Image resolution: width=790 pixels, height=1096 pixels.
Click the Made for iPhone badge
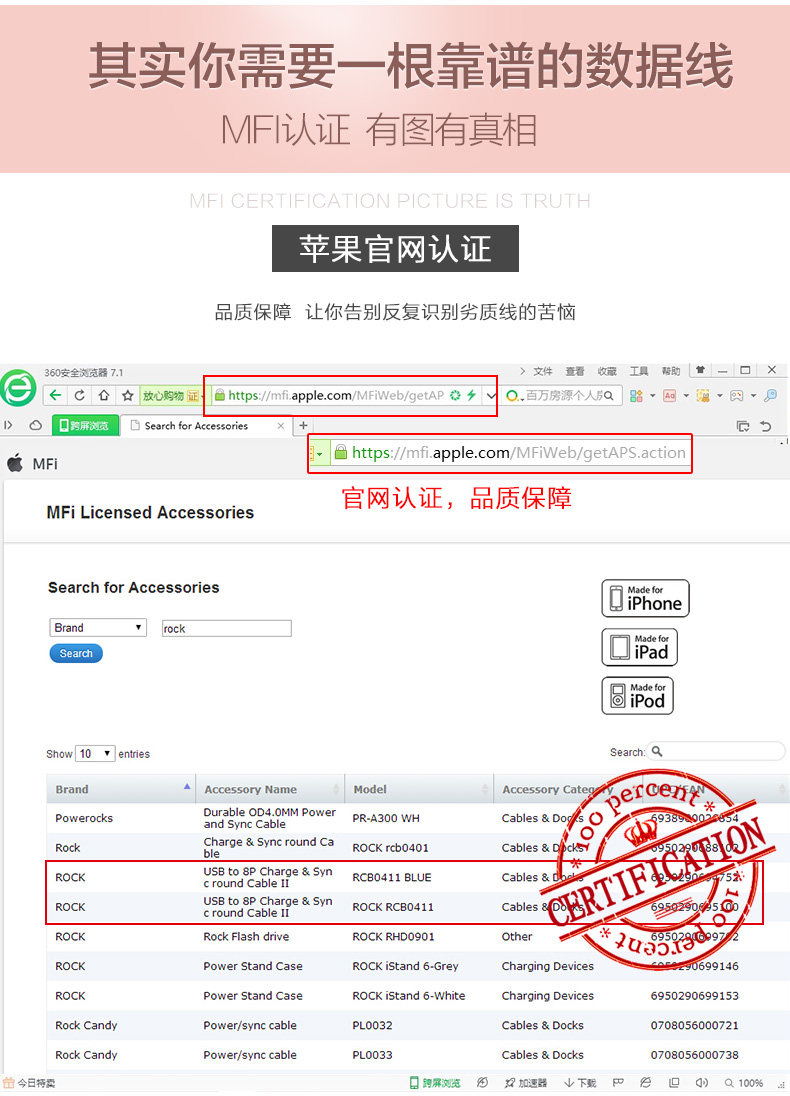[x=645, y=598]
